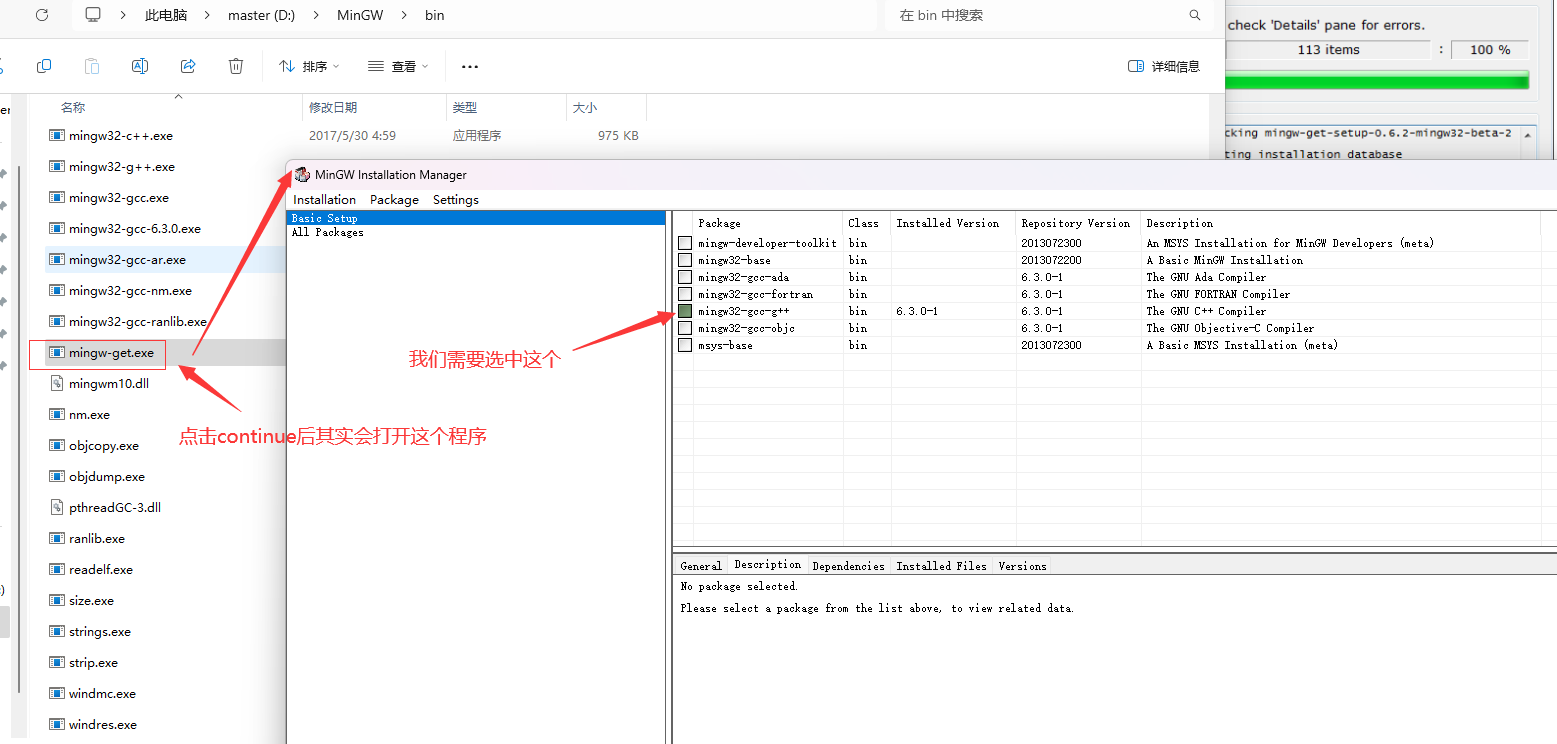The height and width of the screenshot is (744, 1557).
Task: Open the 查看 view dropdown
Action: pos(398,66)
